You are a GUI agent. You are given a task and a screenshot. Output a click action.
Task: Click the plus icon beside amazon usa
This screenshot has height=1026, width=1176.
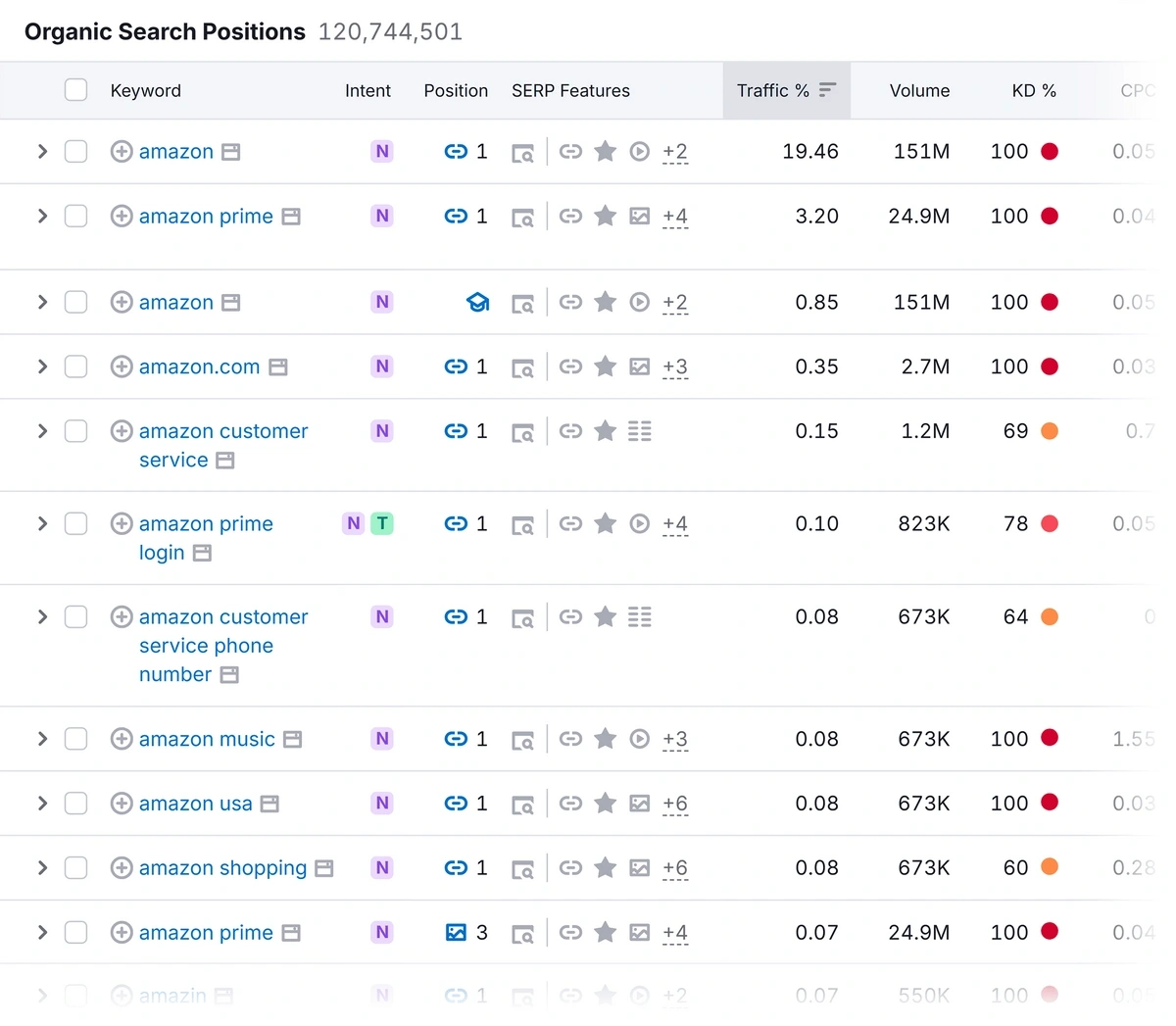pyautogui.click(x=122, y=804)
